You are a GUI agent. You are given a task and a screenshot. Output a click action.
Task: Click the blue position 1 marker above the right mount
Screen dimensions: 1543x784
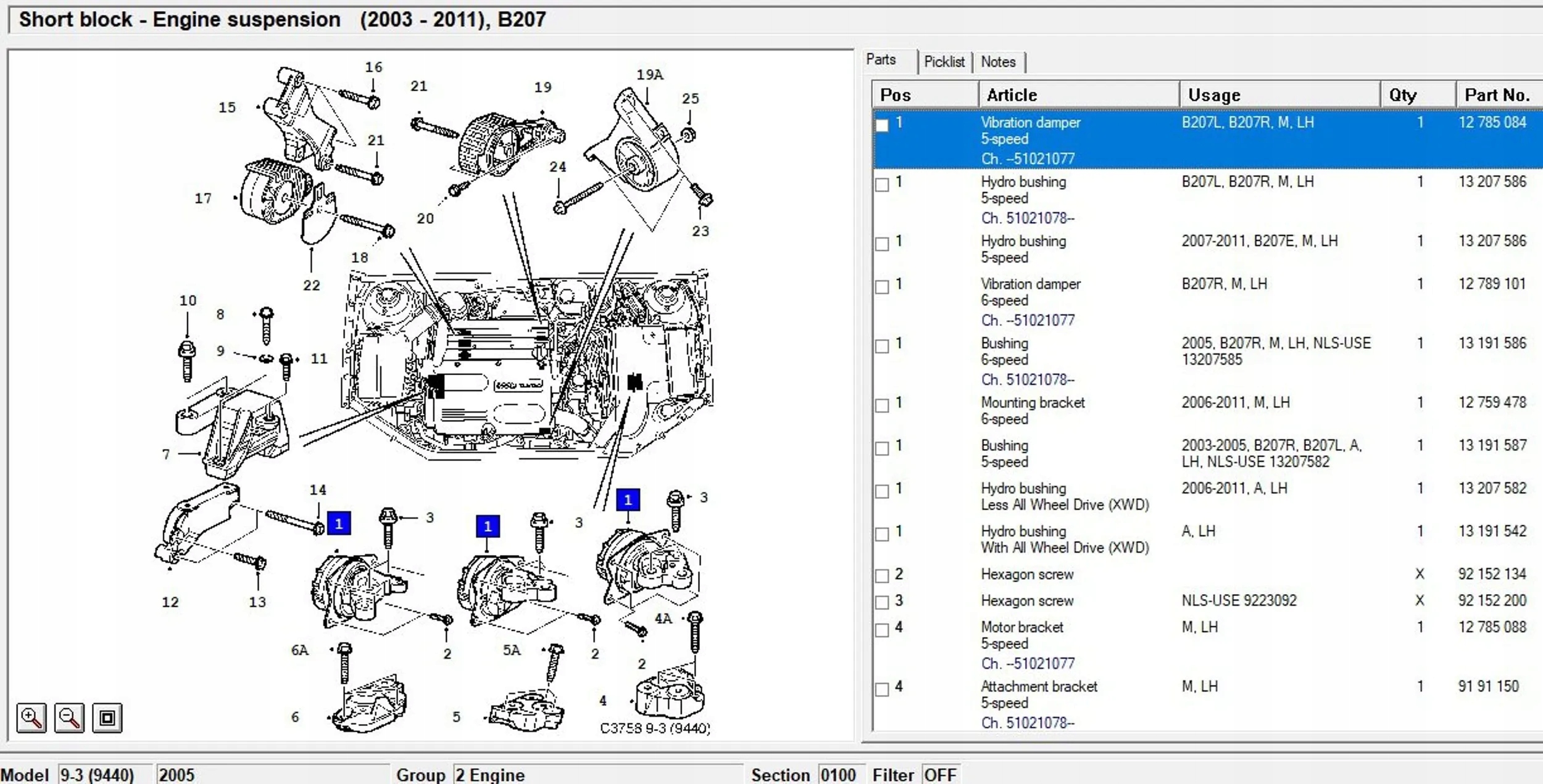pos(628,500)
